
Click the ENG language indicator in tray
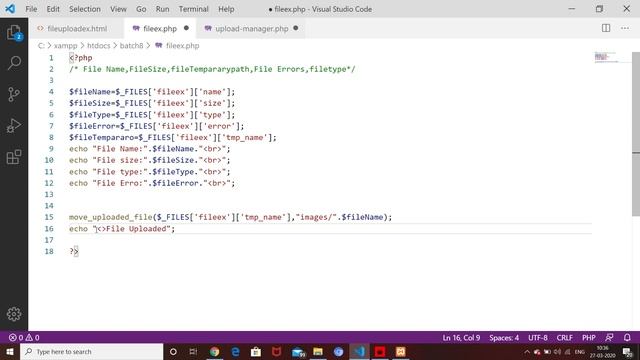[580, 351]
